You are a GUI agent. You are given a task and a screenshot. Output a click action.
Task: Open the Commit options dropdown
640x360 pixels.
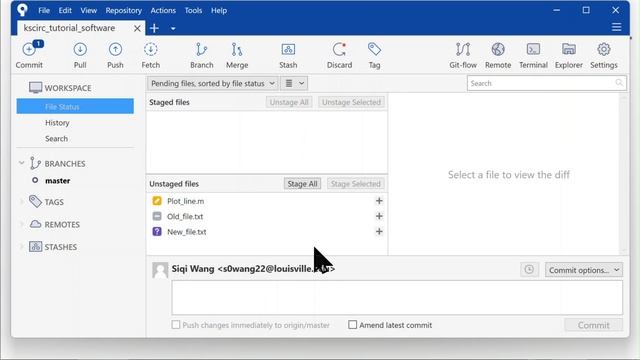pyautogui.click(x=584, y=270)
